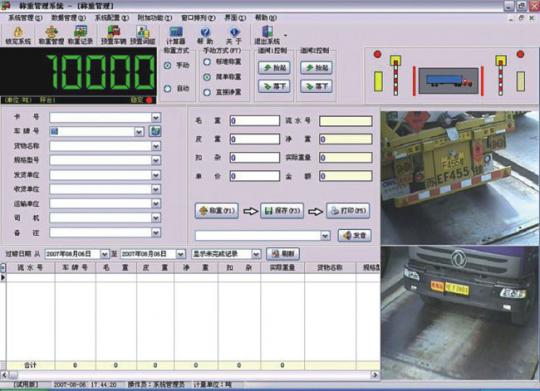Click the 锁定系统 lock icon in toolbar
The height and width of the screenshot is (391, 540).
[18, 32]
